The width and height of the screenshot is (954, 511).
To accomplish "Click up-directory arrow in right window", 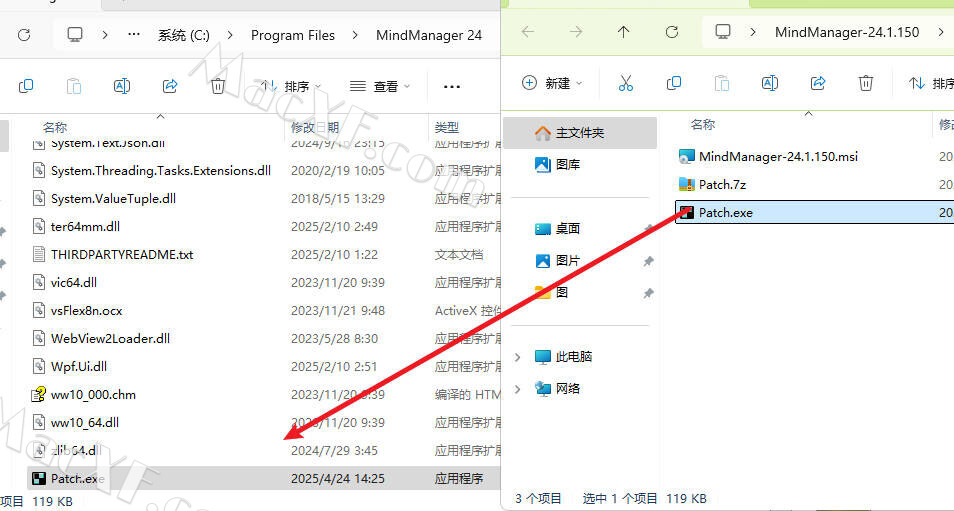I will tap(624, 32).
